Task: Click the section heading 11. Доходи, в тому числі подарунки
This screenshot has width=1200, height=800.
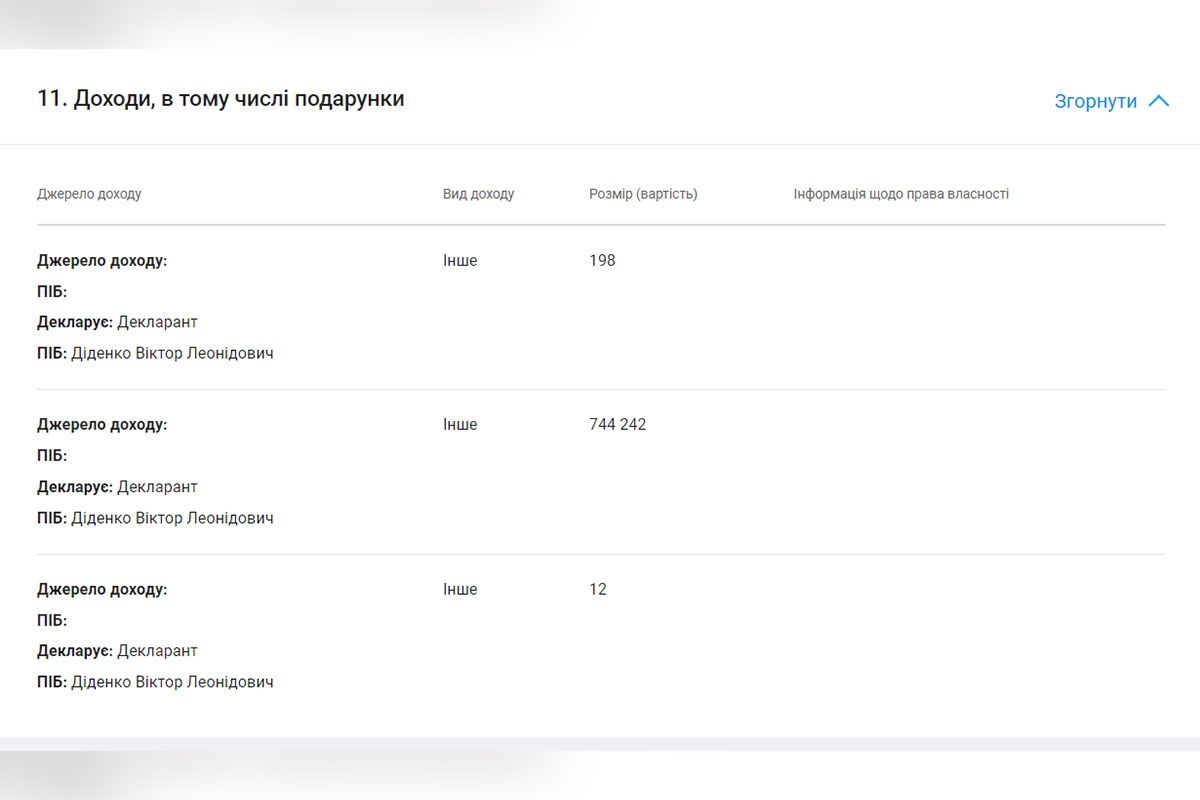Action: pos(220,99)
